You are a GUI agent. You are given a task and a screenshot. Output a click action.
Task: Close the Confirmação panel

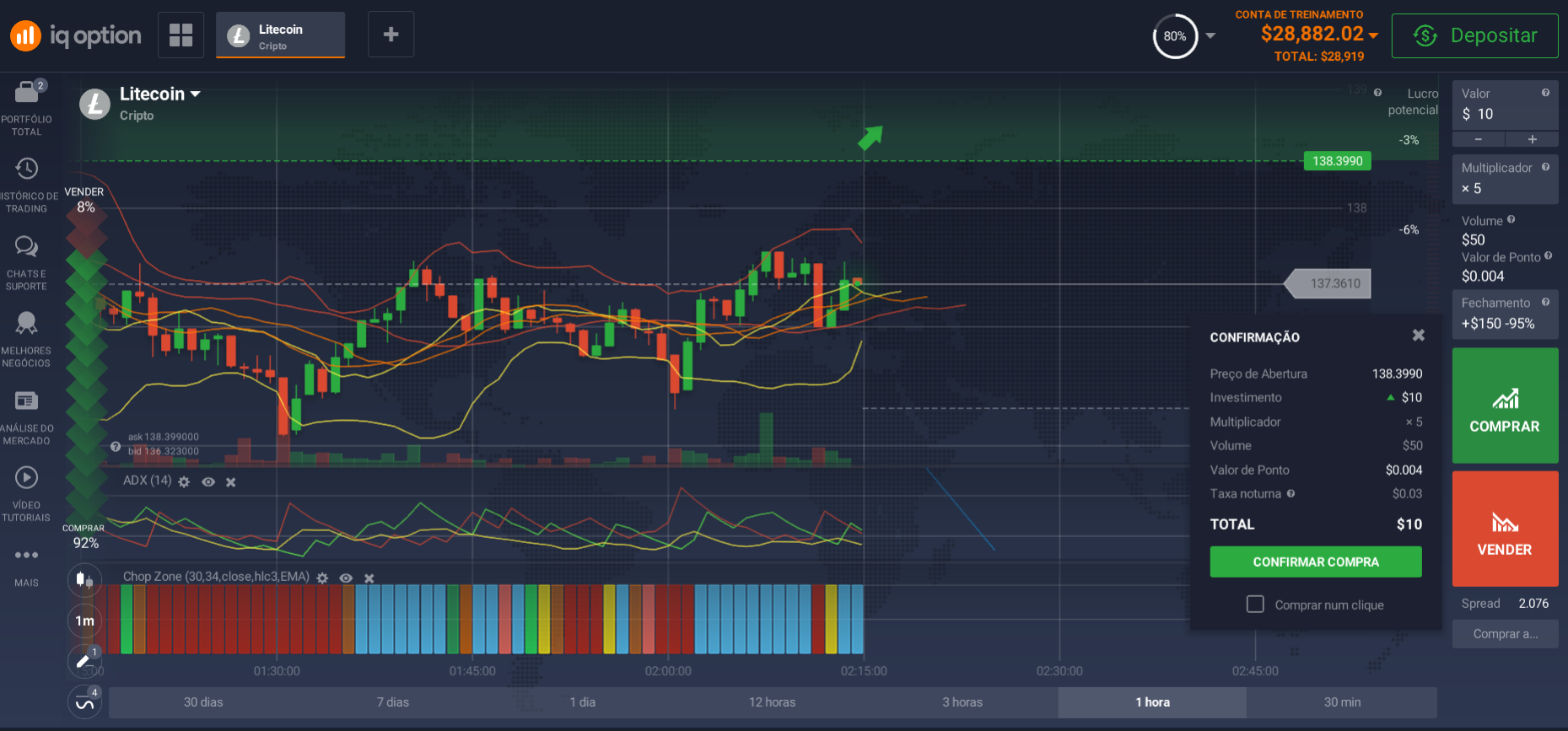[1419, 336]
